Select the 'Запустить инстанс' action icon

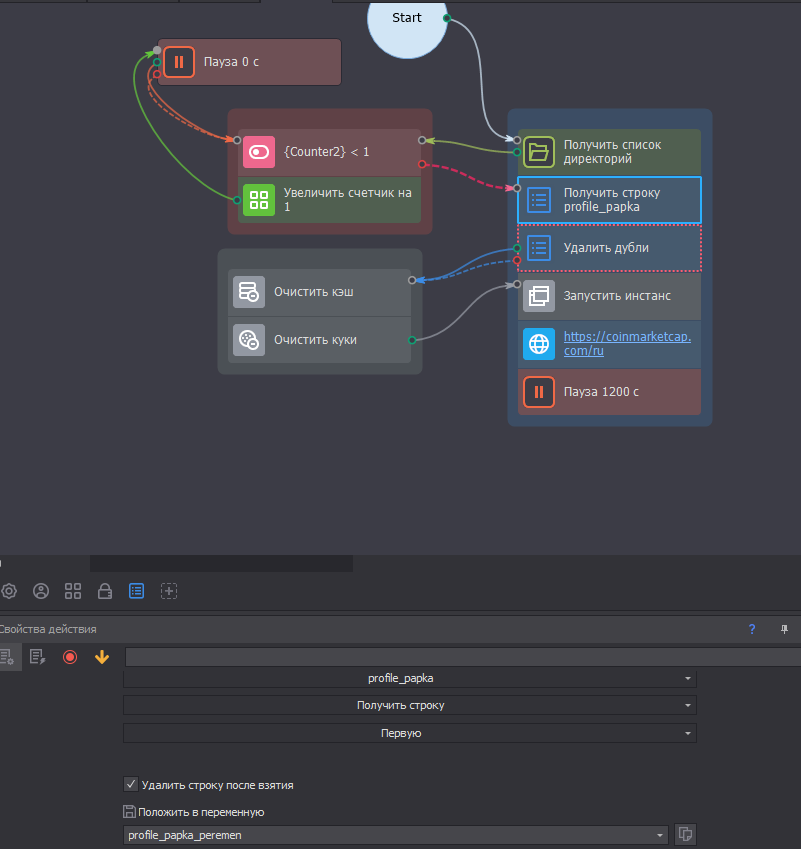tap(539, 296)
